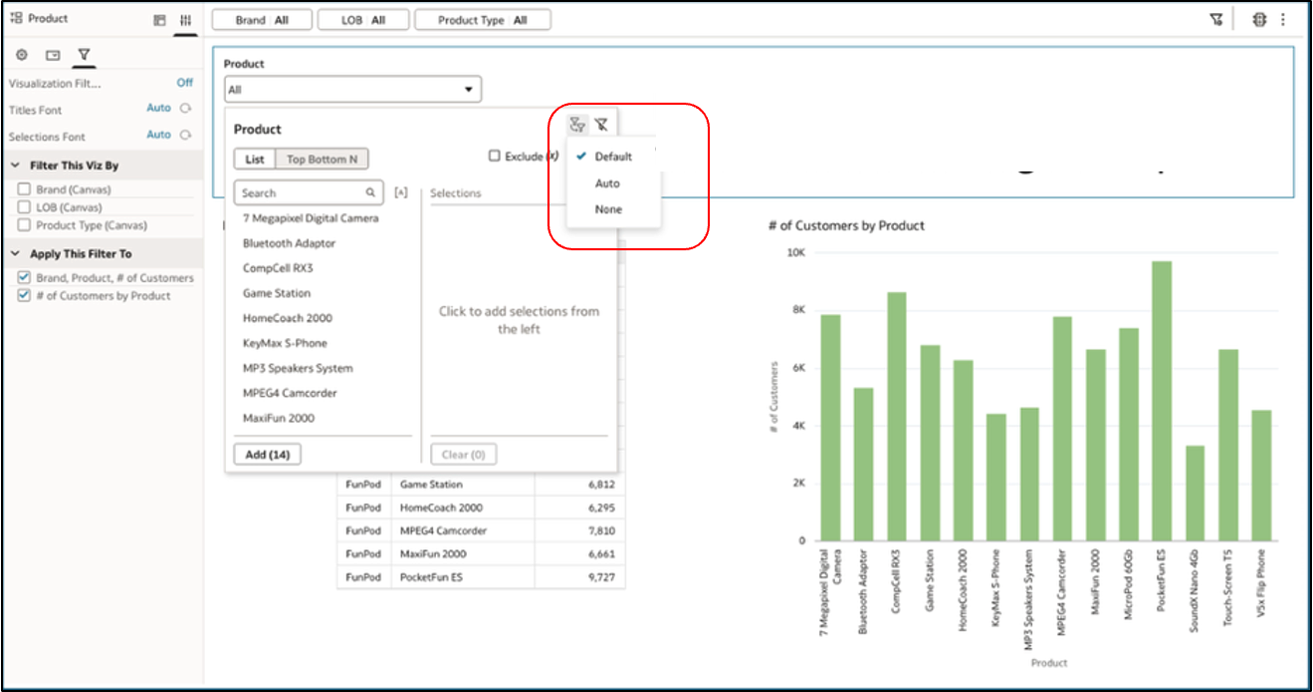Click the clear filter selections funnel icon

(601, 125)
